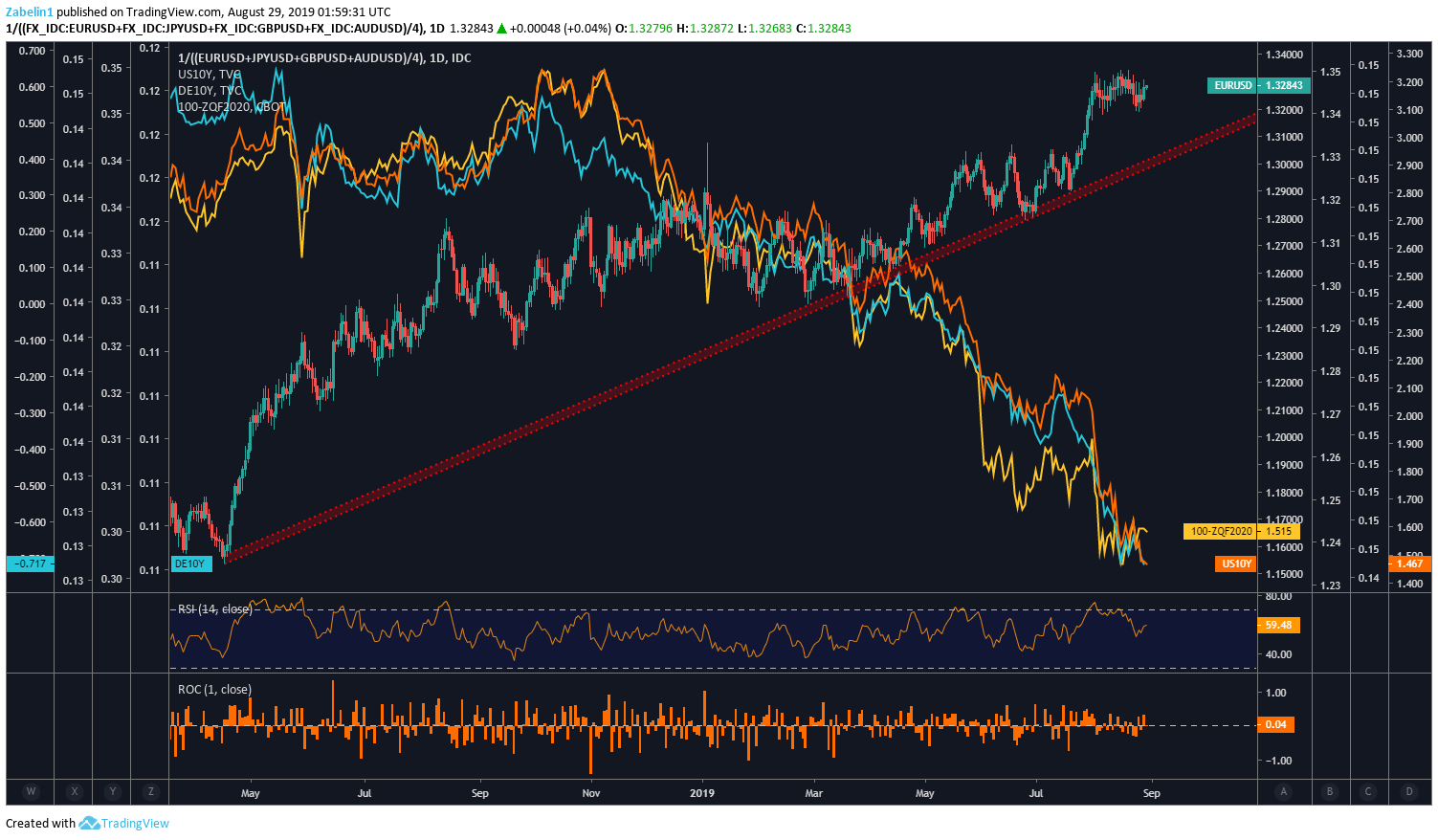Open the TradingView link in footer
Image resolution: width=1438 pixels, height=840 pixels.
click(135, 823)
